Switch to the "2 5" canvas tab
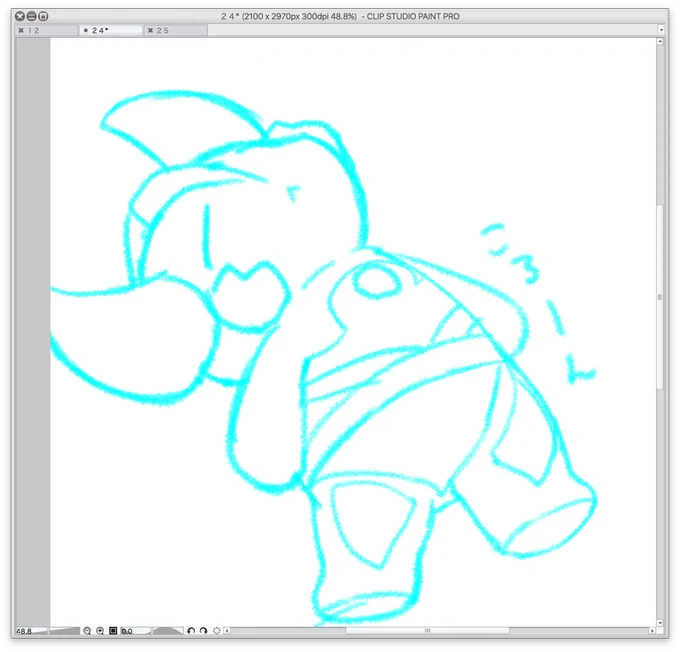The height and width of the screenshot is (652, 680). [x=176, y=30]
